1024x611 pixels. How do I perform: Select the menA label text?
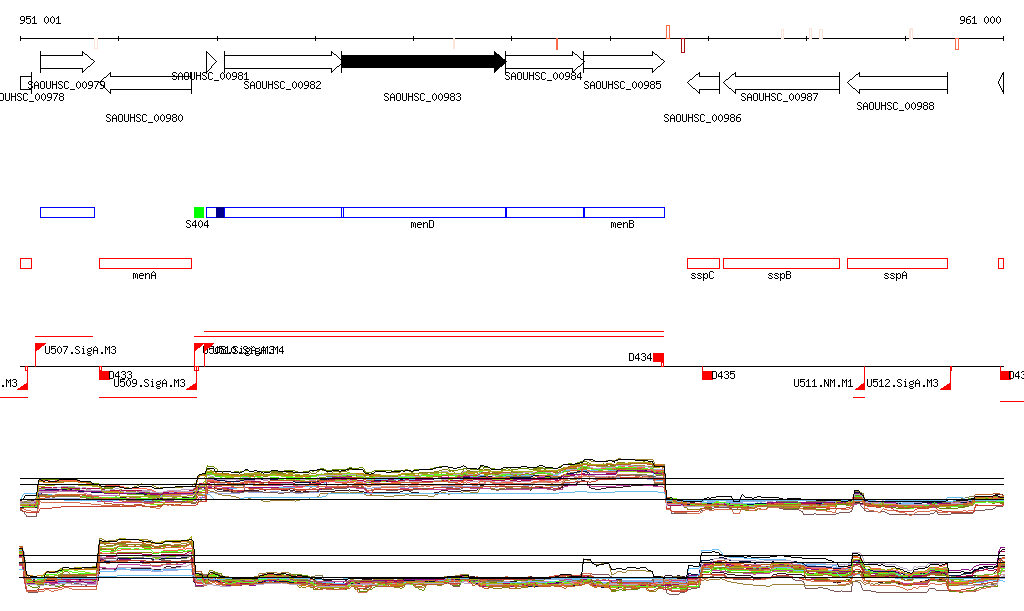click(144, 275)
